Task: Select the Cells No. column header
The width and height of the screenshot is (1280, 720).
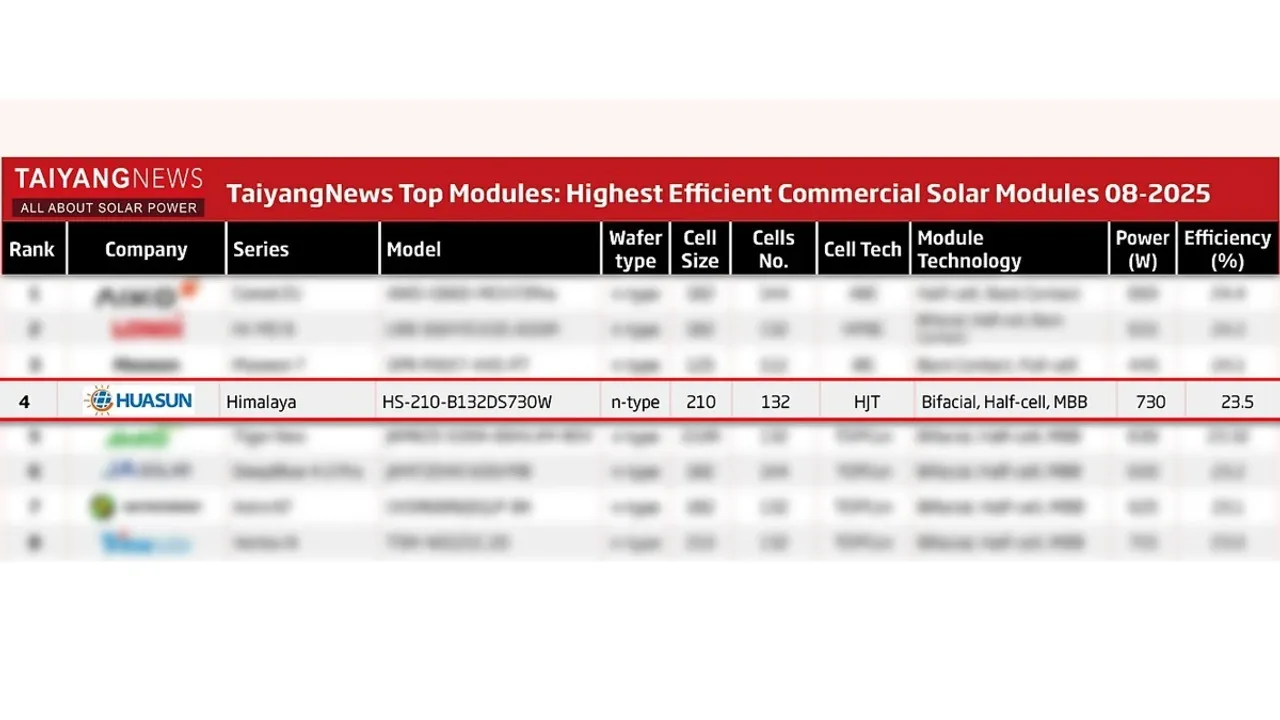Action: point(773,249)
